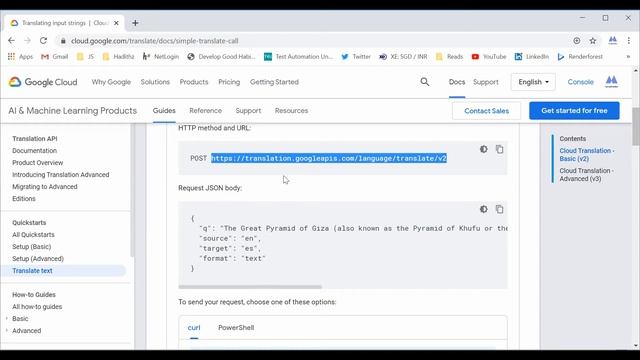The image size is (640, 360).
Task: Switch to the Reference tab
Action: point(205,111)
